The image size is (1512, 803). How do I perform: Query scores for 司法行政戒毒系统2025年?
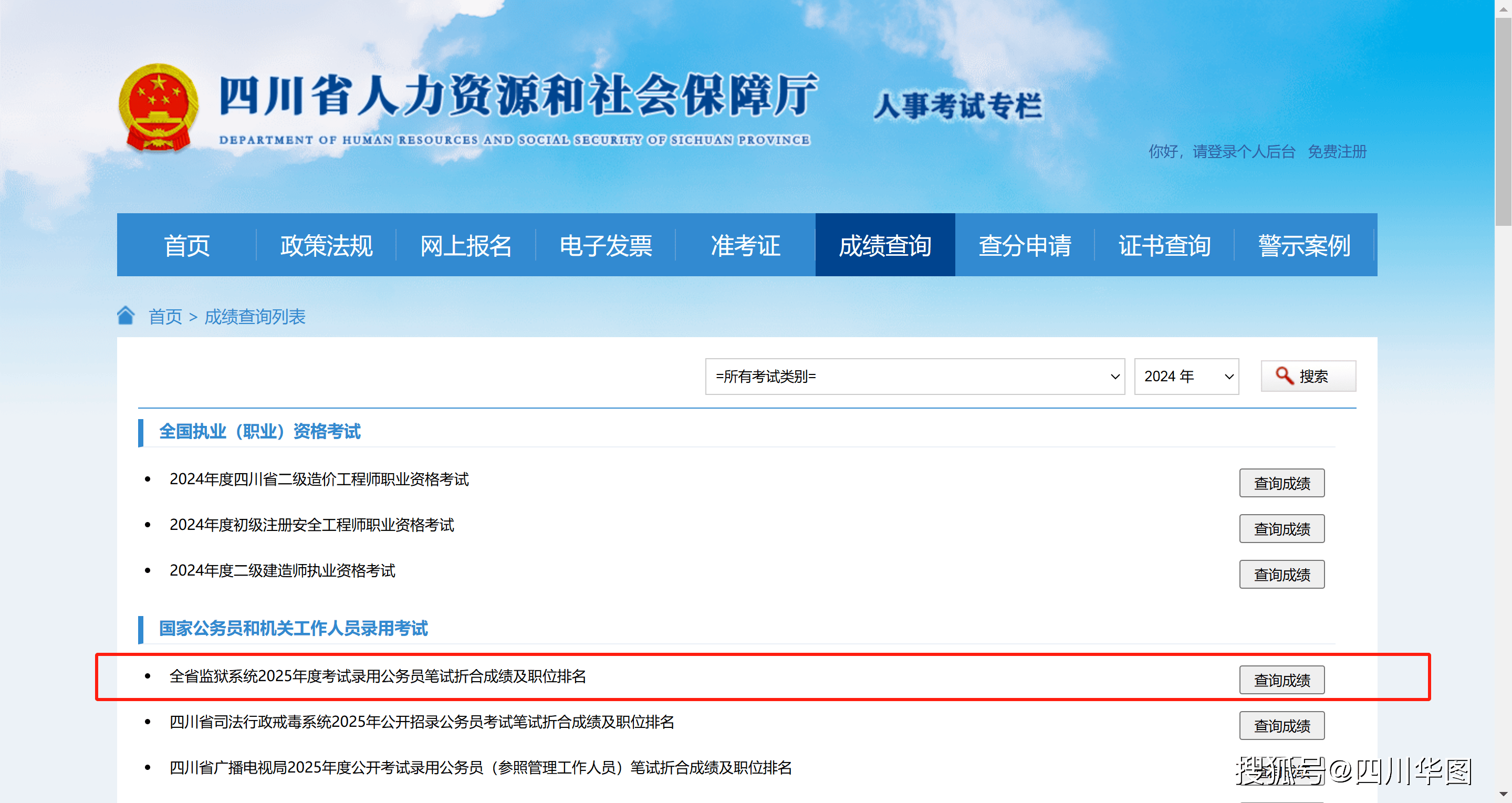point(1282,725)
